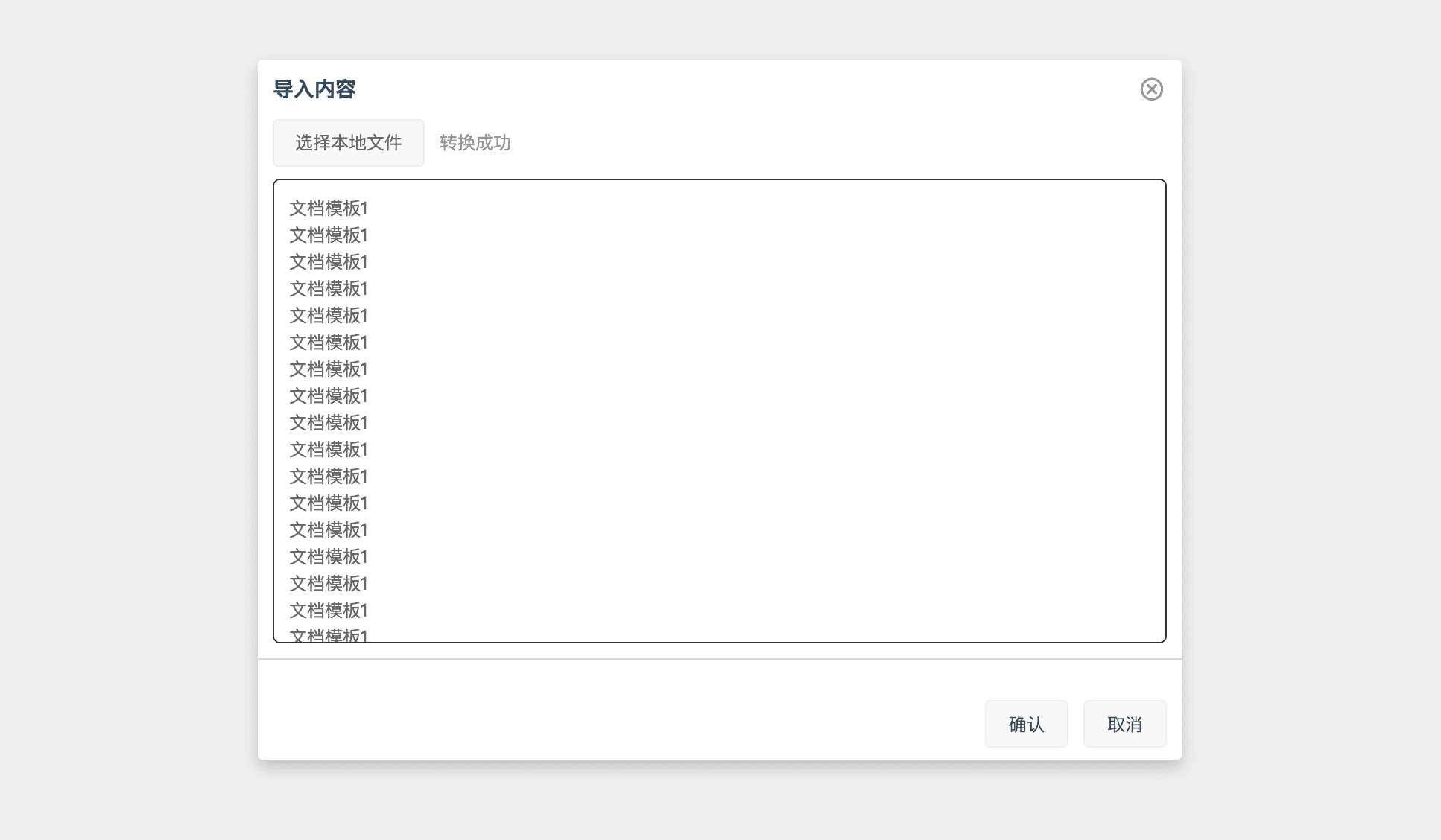Viewport: 1441px width, 840px height.
Task: Click the 转换成功 status text
Action: click(475, 143)
